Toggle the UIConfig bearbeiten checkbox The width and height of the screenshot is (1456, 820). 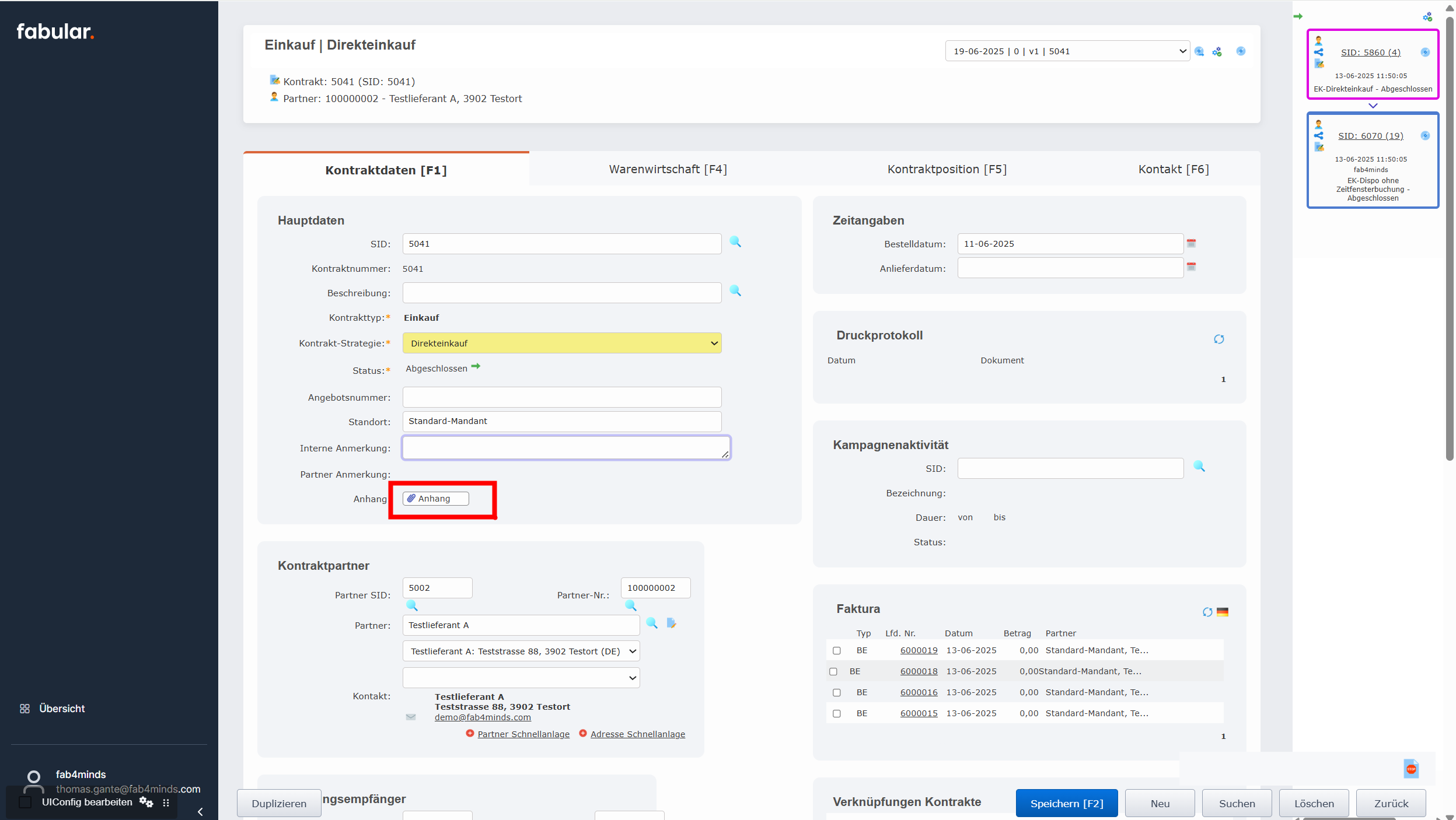pyautogui.click(x=25, y=802)
